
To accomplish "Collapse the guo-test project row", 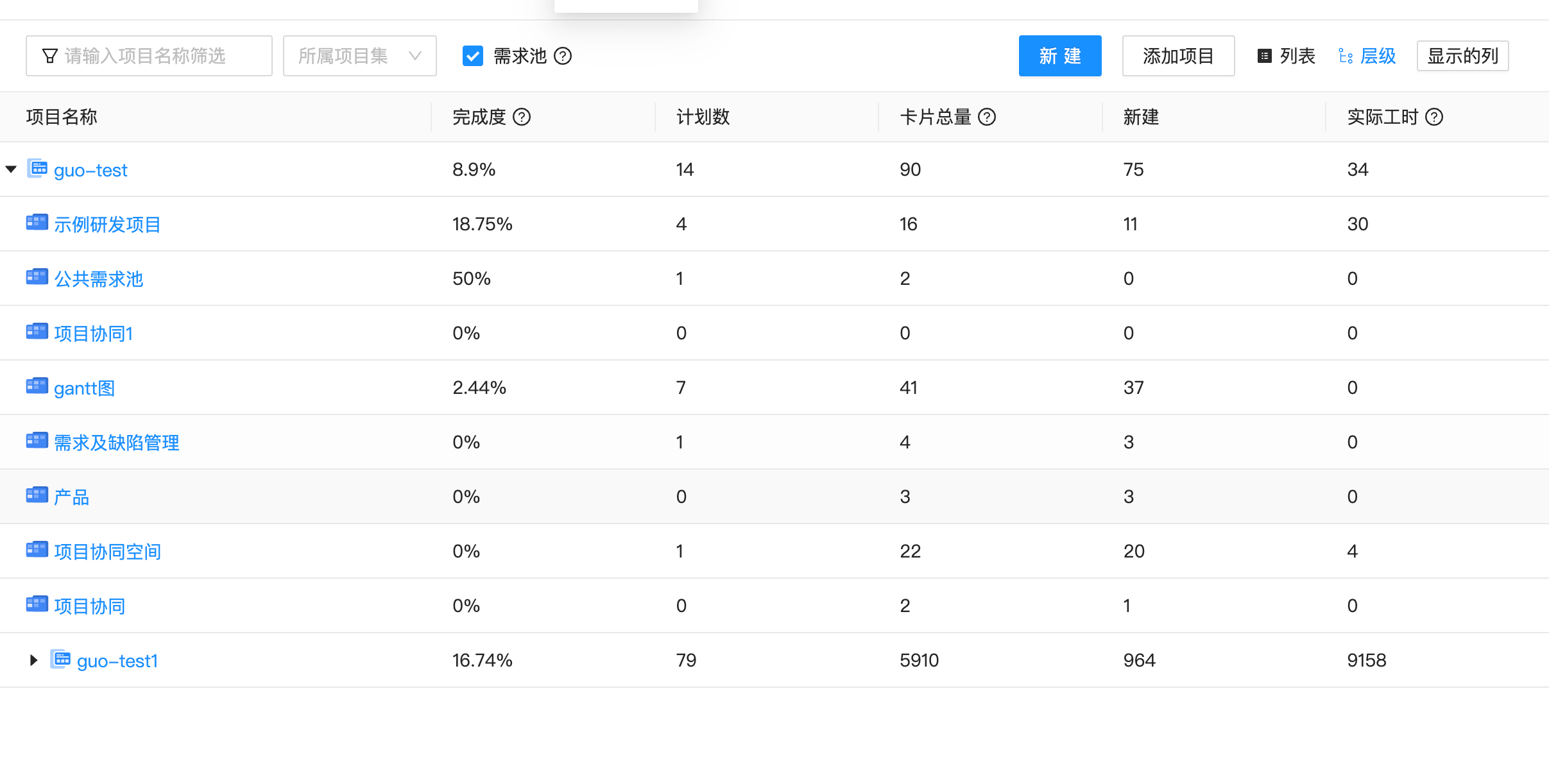I will tap(10, 169).
